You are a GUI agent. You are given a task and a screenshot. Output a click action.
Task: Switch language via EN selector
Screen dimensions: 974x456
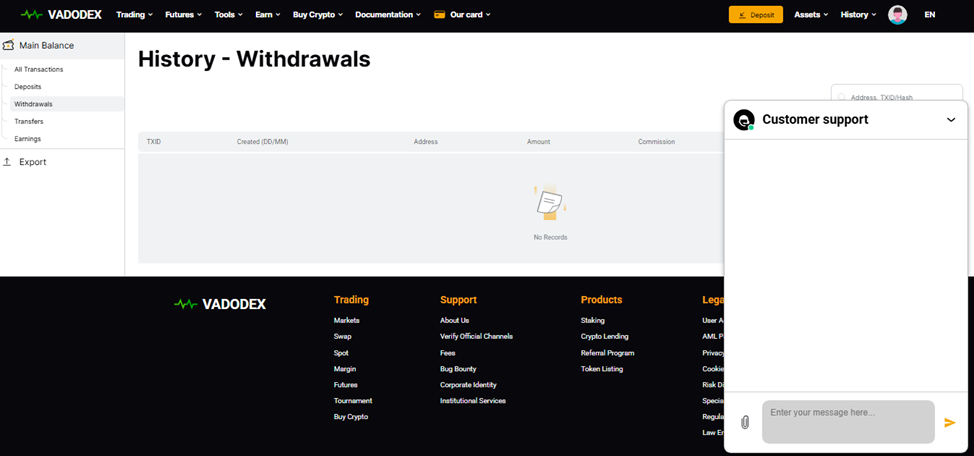tap(929, 14)
